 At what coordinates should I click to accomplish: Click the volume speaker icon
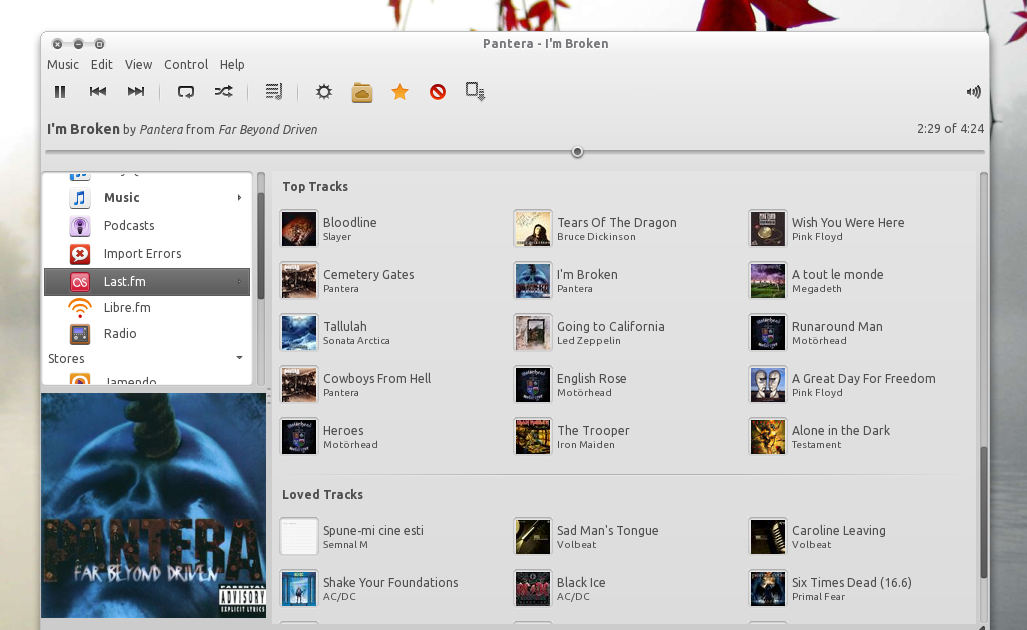973,91
